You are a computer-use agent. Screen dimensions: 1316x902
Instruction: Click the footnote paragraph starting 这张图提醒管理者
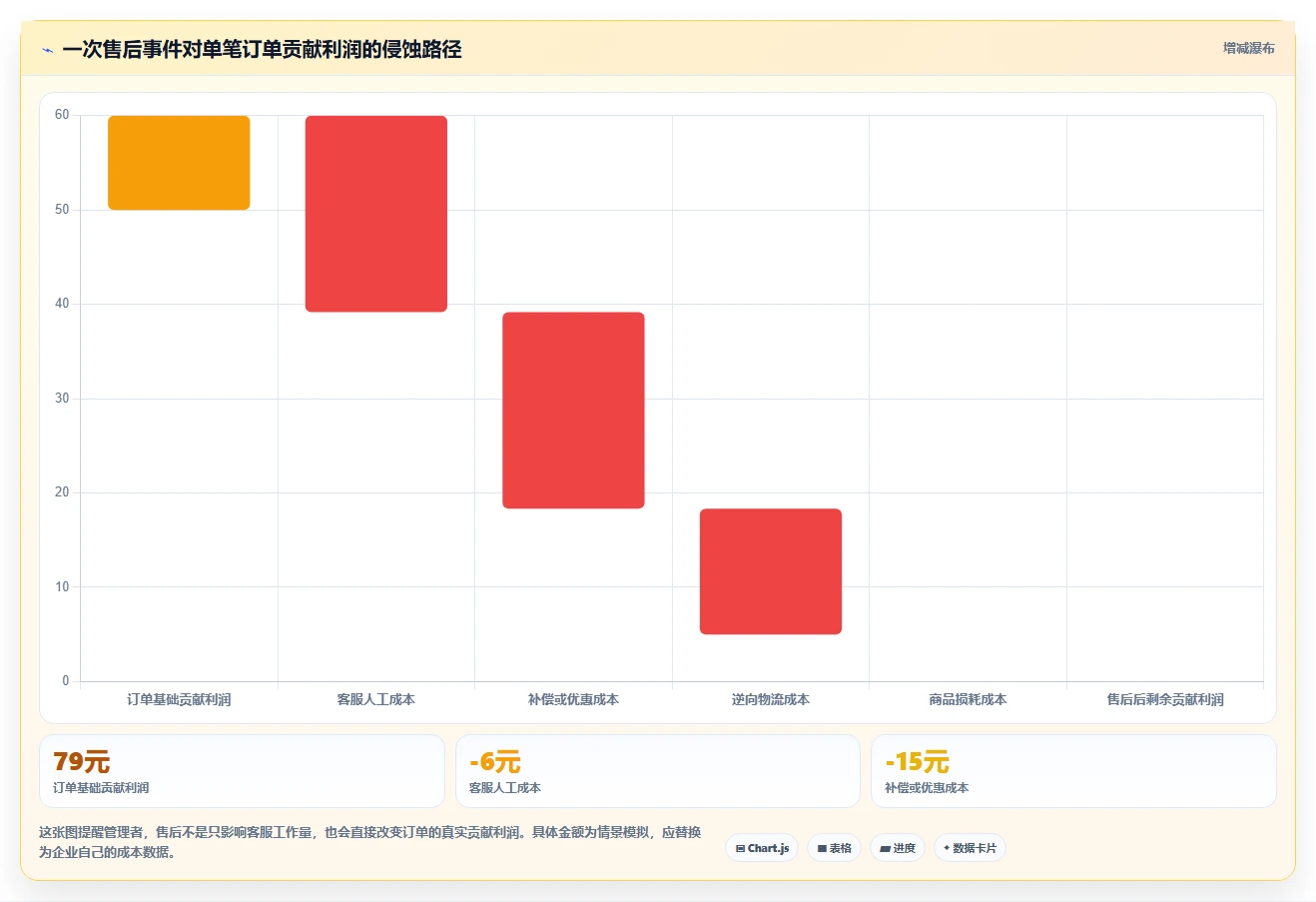pyautogui.click(x=370, y=842)
